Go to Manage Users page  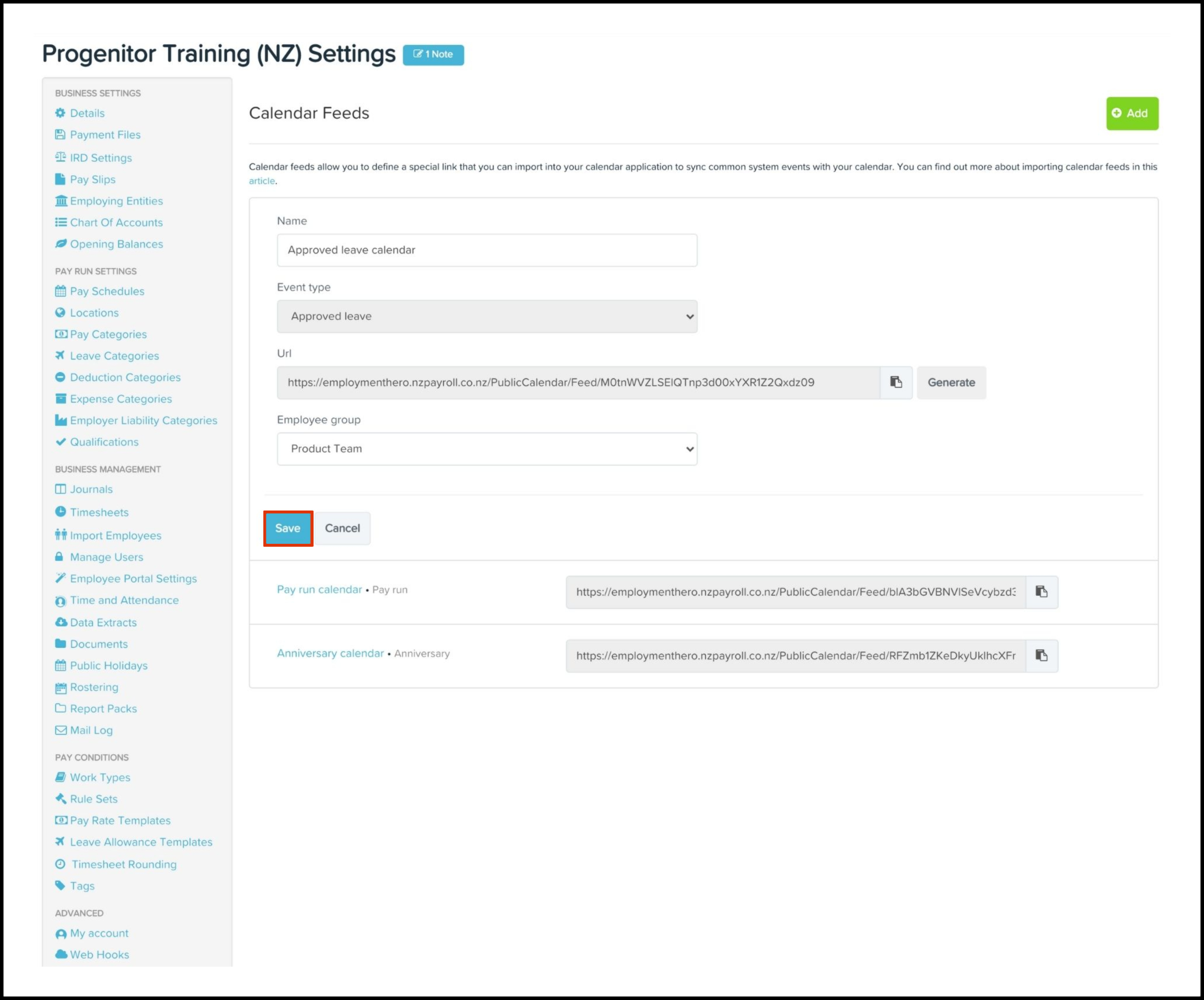coord(106,557)
